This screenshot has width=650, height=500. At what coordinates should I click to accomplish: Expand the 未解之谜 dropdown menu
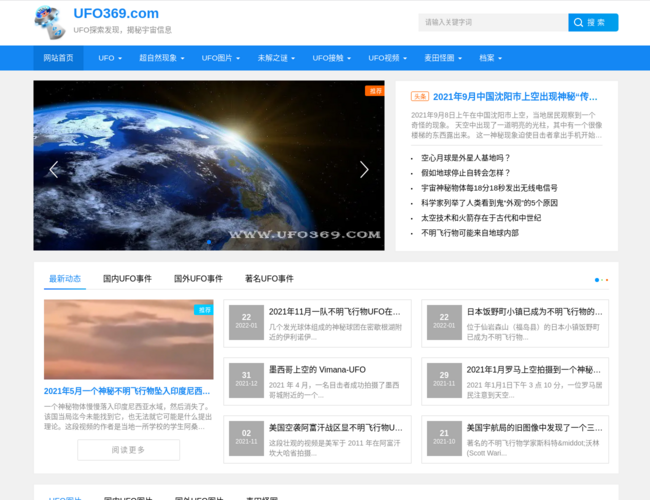pos(276,58)
